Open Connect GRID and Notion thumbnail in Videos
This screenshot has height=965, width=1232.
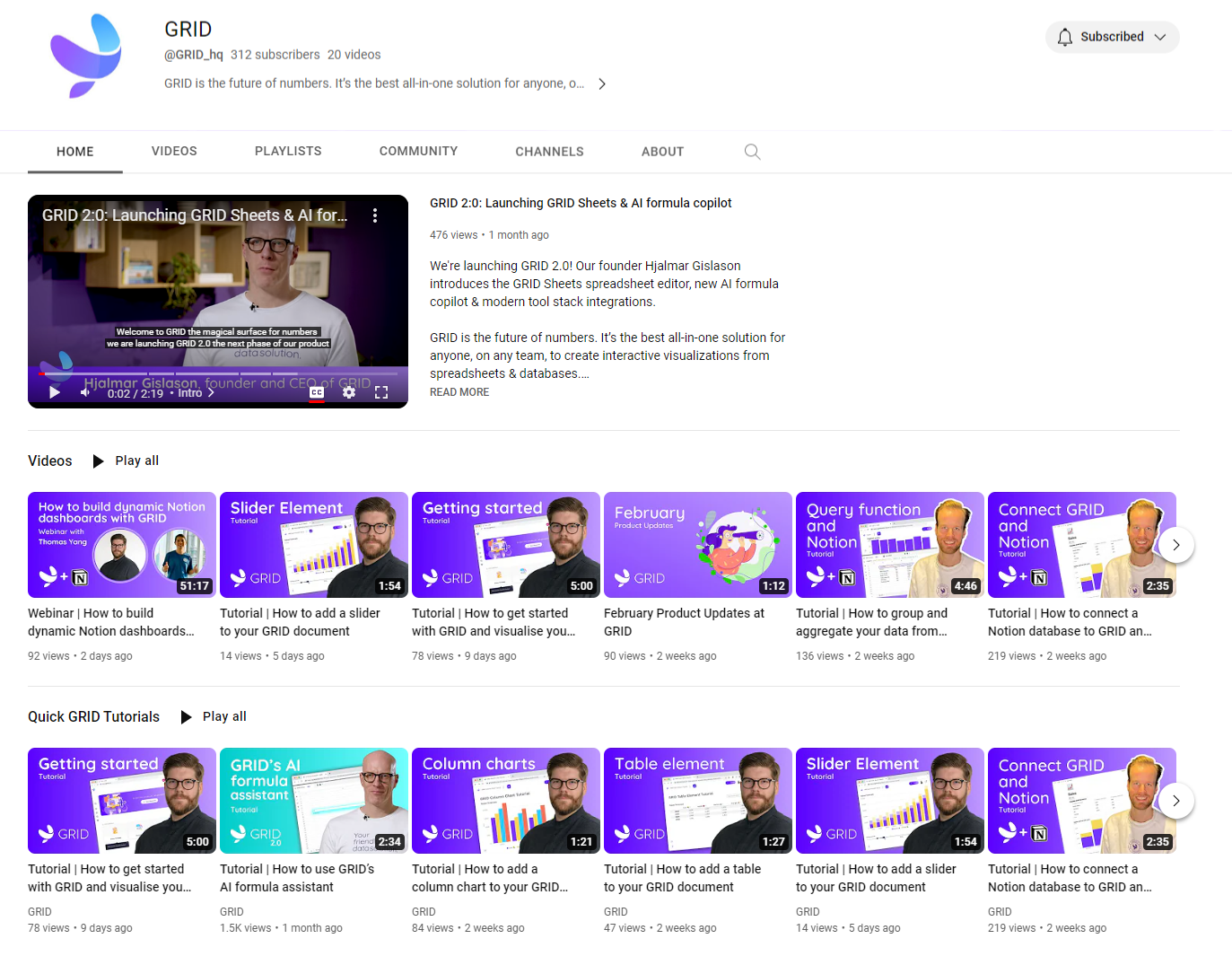(1082, 545)
